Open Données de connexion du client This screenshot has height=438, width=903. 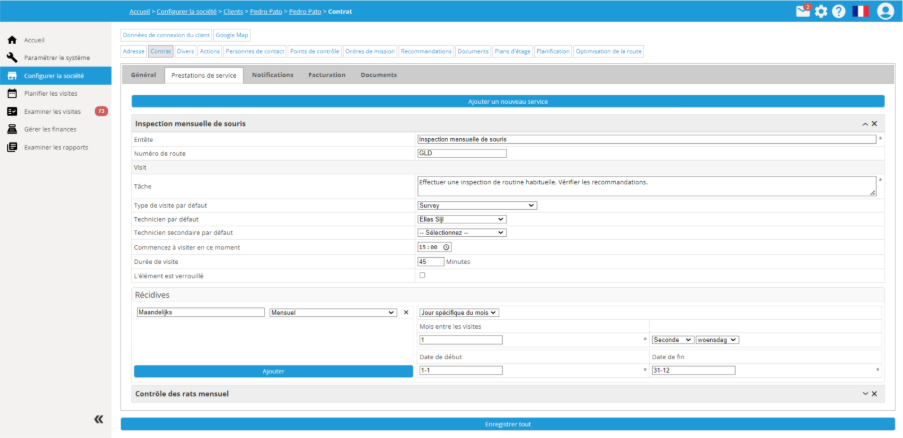tap(166, 35)
